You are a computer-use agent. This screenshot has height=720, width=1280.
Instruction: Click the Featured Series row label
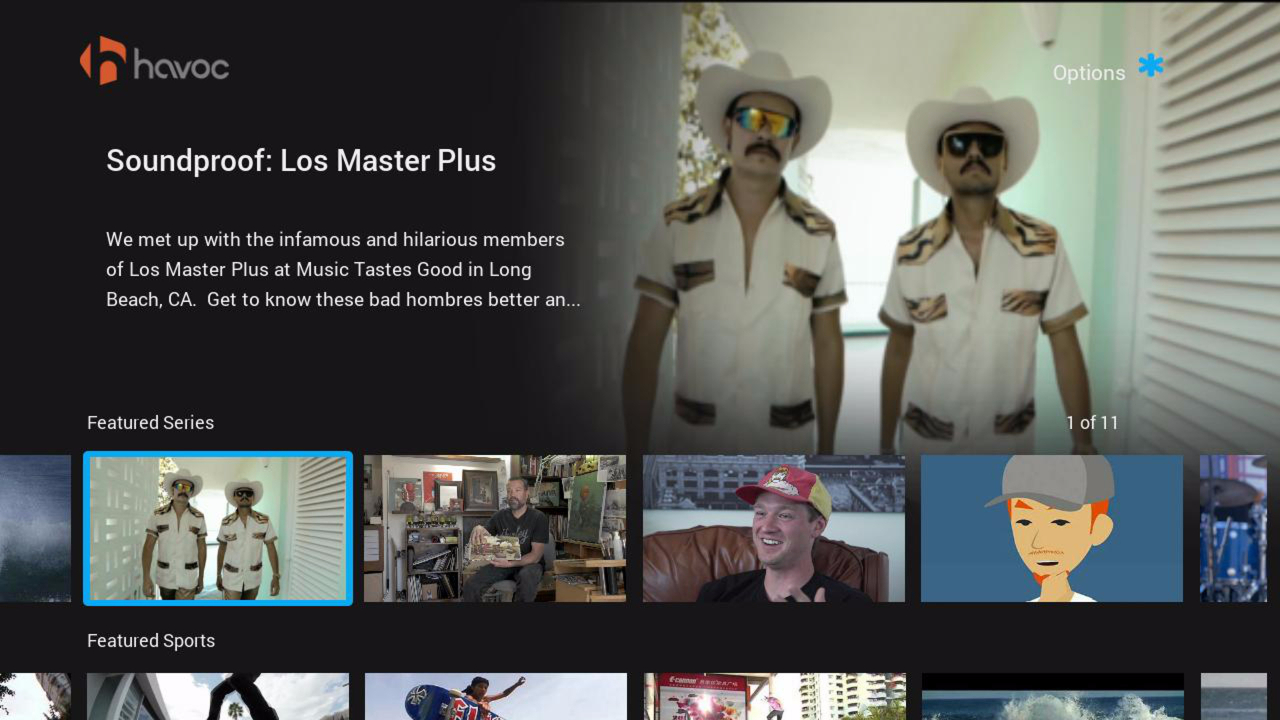click(150, 422)
